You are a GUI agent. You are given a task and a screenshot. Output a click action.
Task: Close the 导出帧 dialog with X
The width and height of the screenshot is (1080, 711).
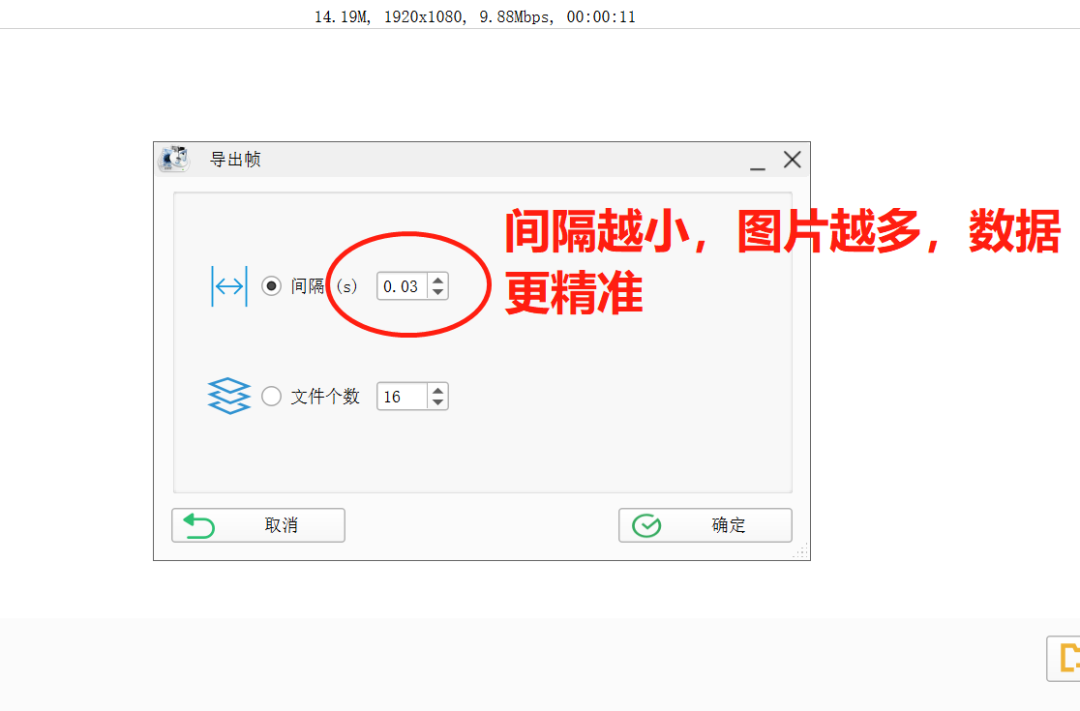[x=792, y=160]
